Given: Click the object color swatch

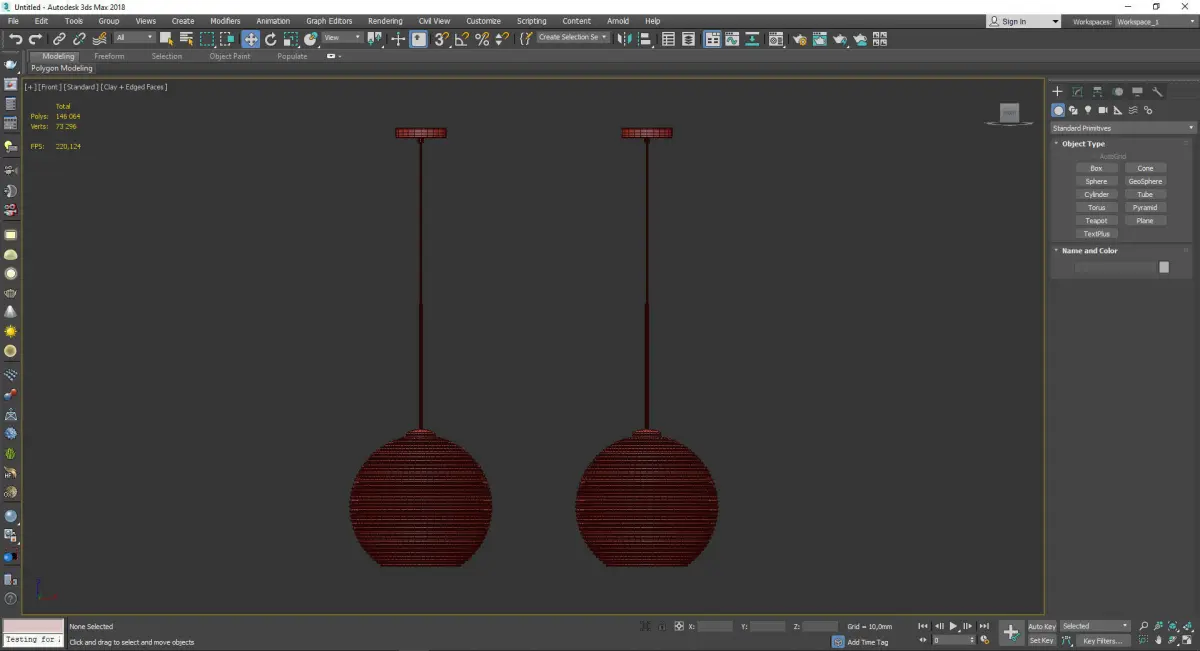Looking at the screenshot, I should pyautogui.click(x=1164, y=267).
